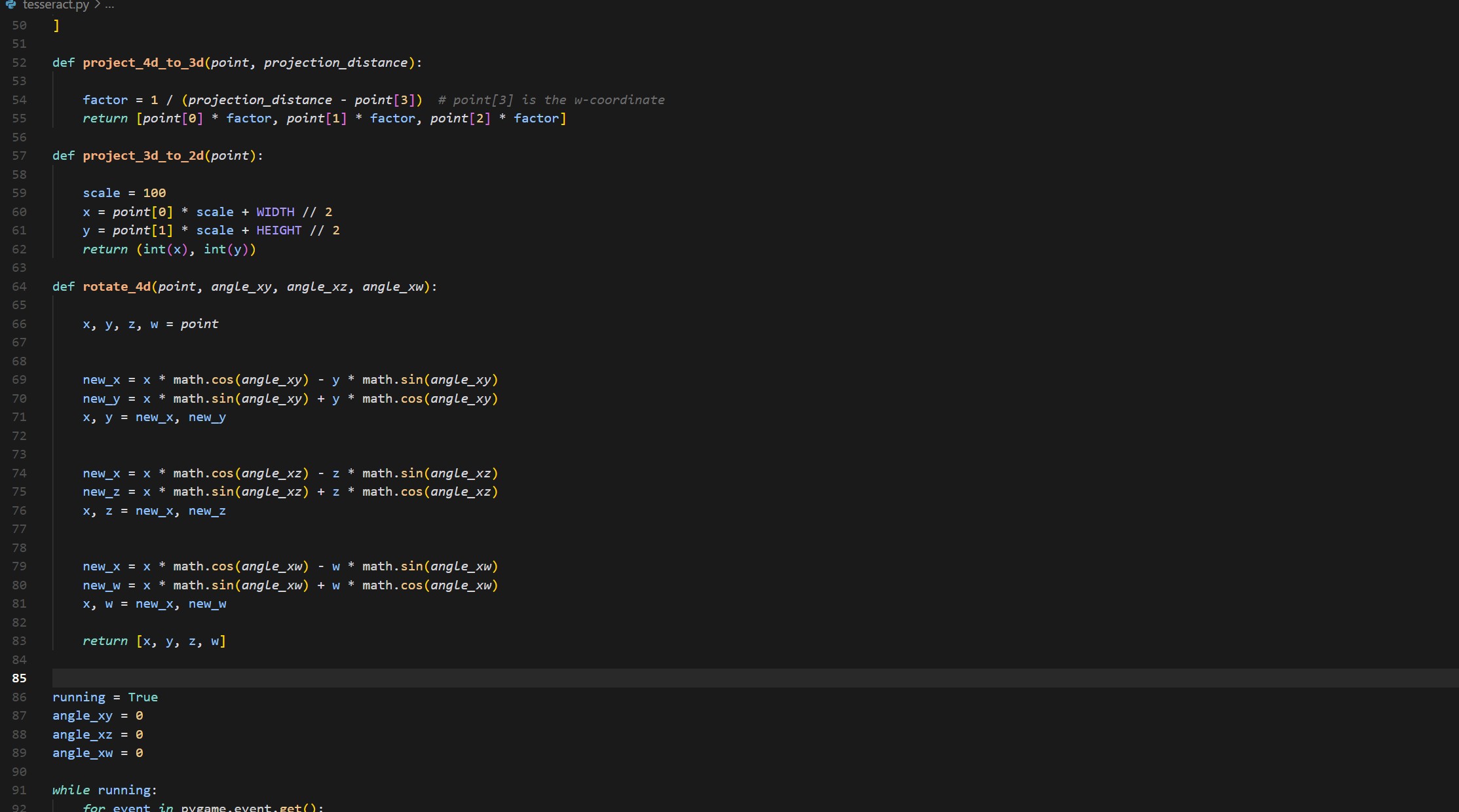
Task: Click line number 64 in the gutter
Action: pos(19,287)
